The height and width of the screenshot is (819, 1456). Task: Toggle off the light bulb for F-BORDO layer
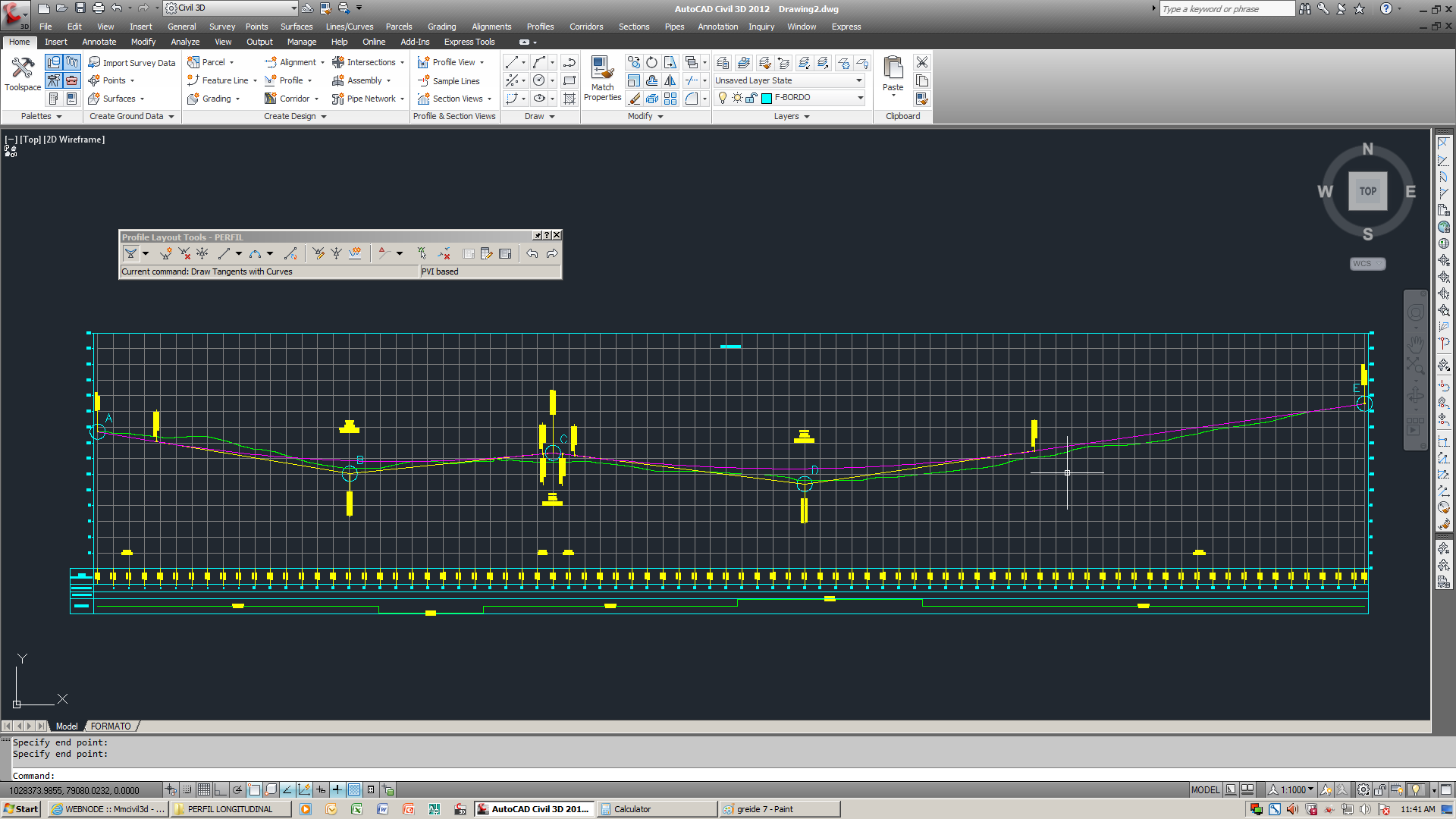[722, 99]
